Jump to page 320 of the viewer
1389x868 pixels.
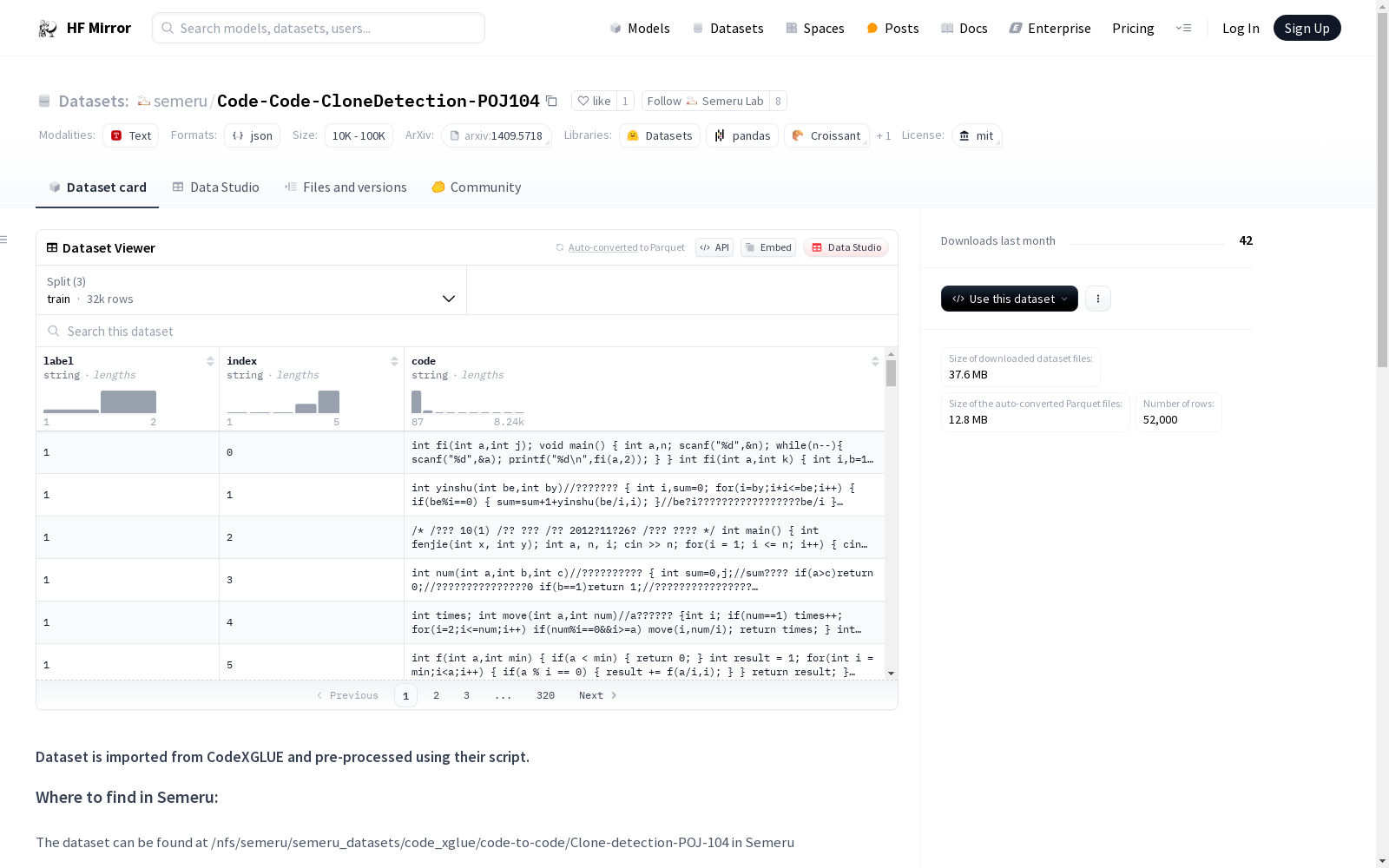click(x=545, y=695)
